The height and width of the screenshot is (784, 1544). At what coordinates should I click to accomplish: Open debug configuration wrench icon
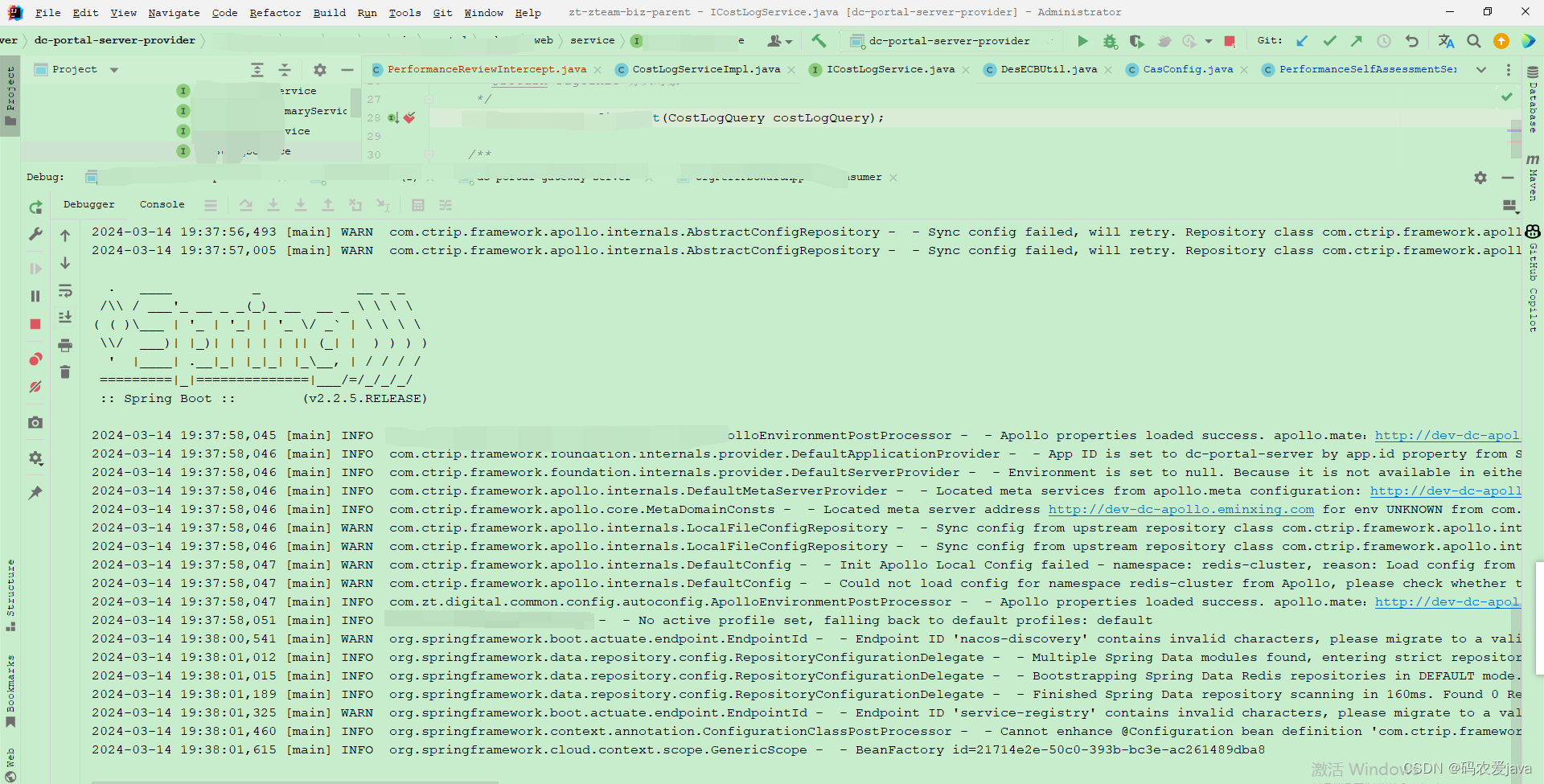click(x=35, y=234)
